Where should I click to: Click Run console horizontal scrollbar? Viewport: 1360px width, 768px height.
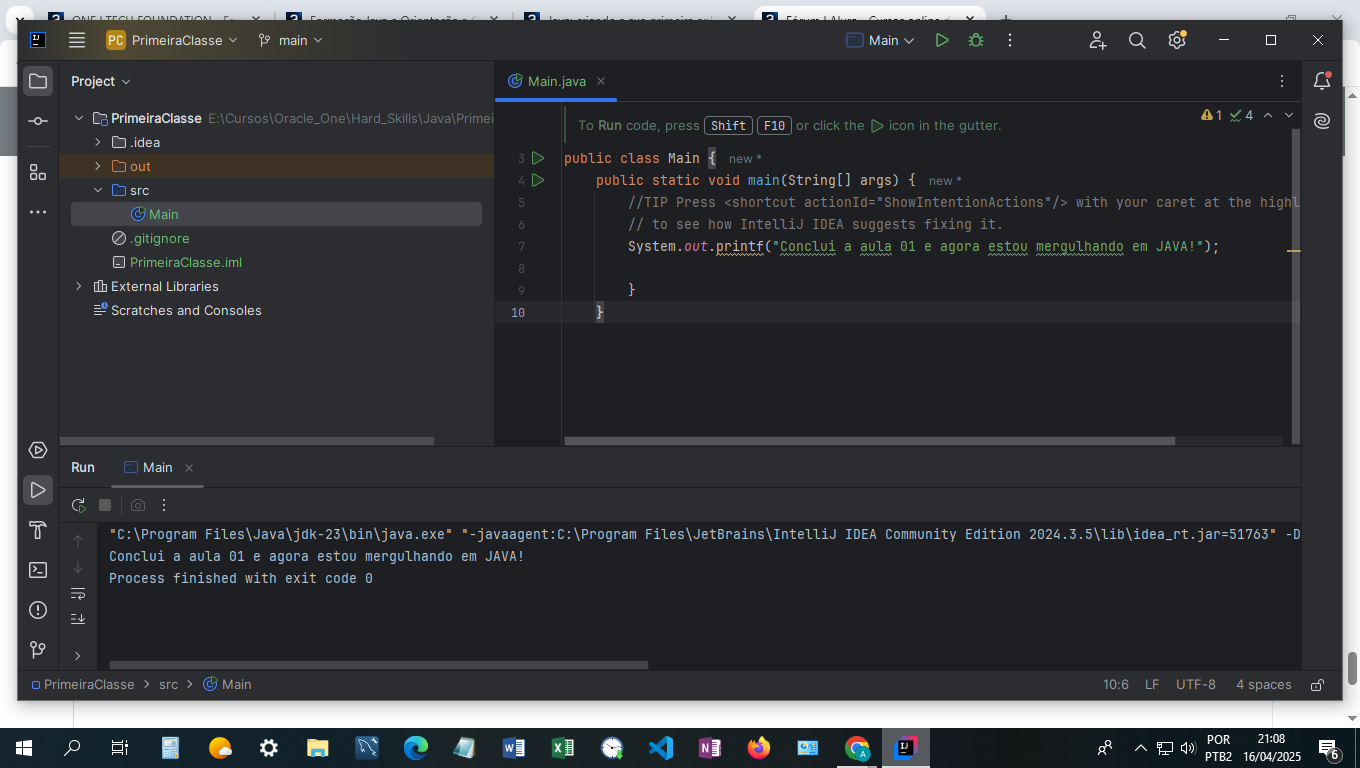(379, 665)
